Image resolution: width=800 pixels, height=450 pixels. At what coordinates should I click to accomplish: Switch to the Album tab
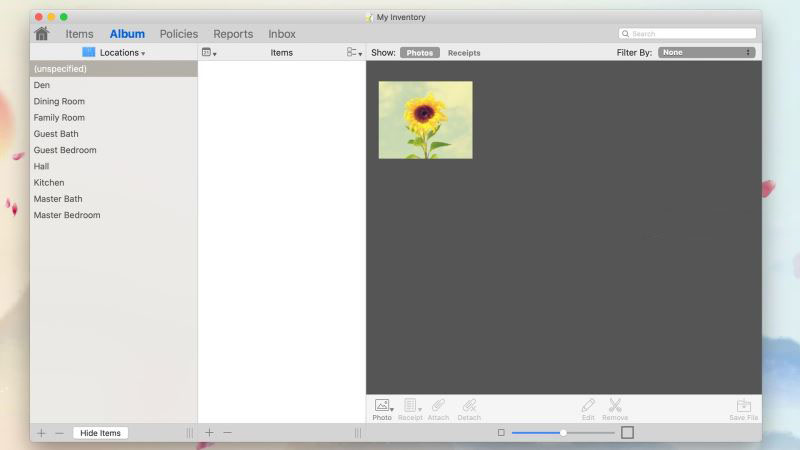point(127,34)
